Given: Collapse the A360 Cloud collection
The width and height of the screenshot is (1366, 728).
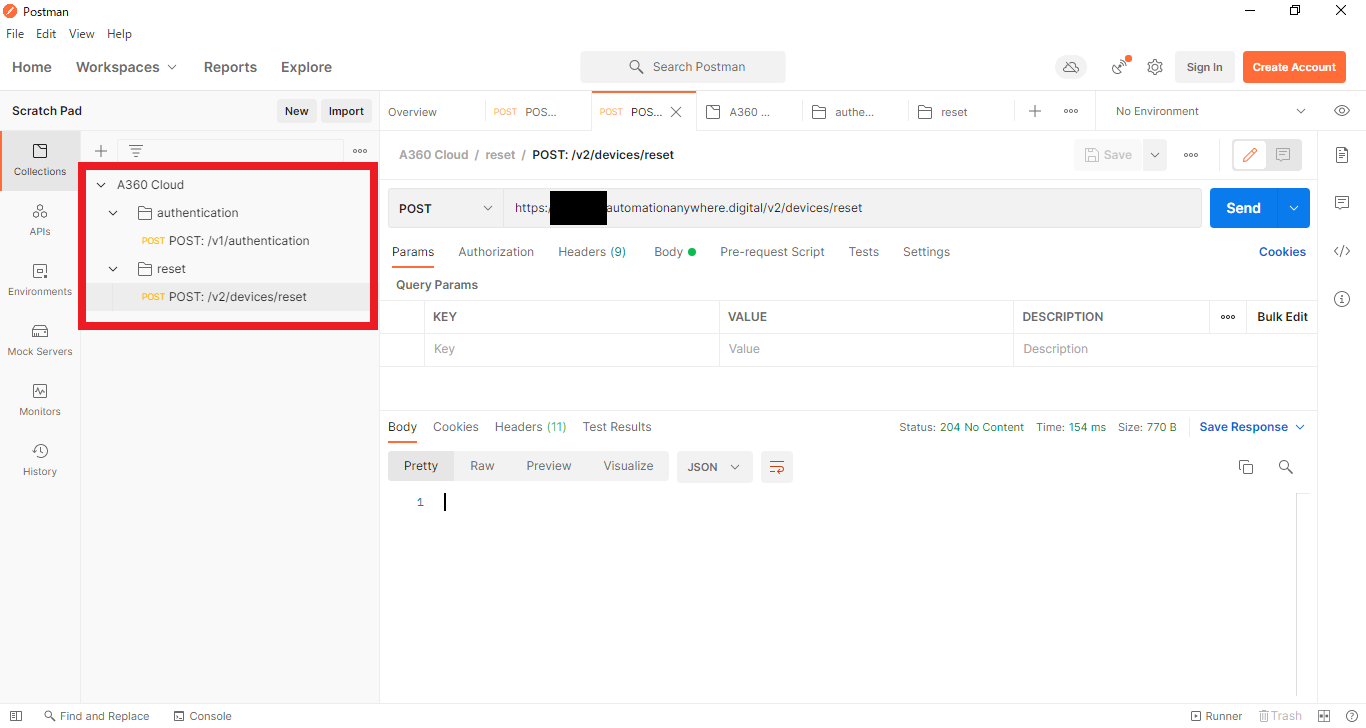Looking at the screenshot, I should [x=101, y=185].
